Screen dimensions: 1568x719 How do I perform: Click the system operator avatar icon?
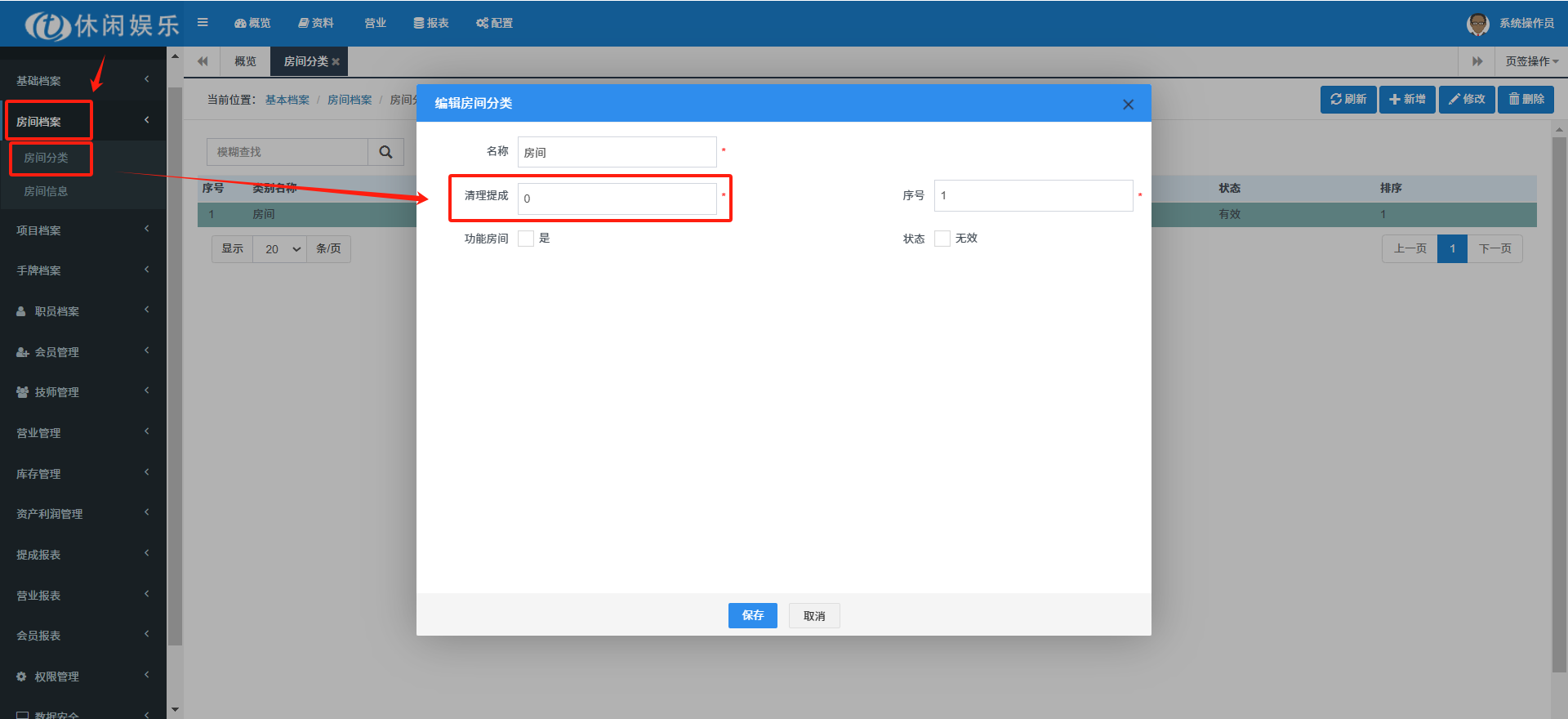point(1477,24)
